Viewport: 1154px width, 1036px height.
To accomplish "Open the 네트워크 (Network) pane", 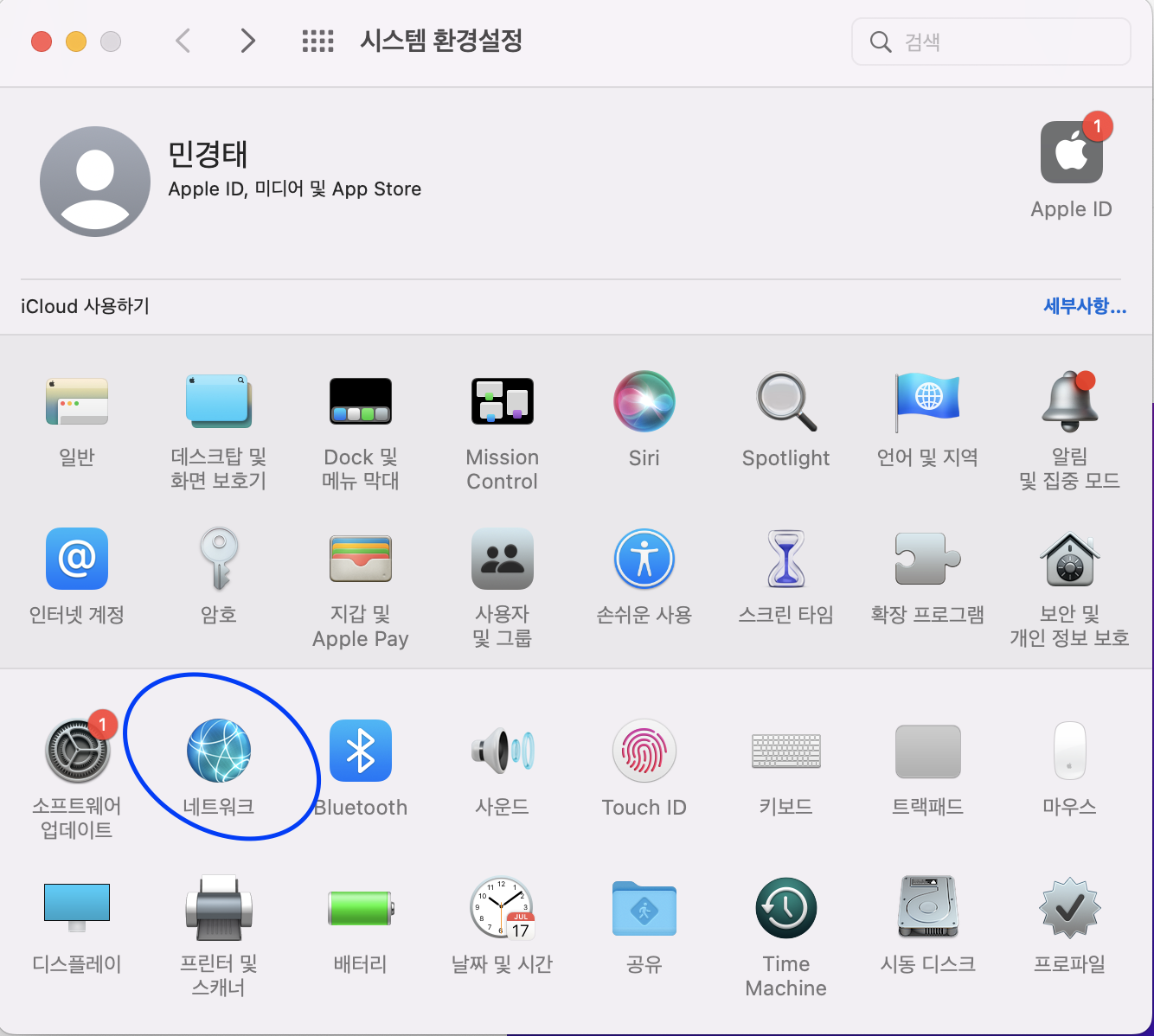I will (219, 751).
